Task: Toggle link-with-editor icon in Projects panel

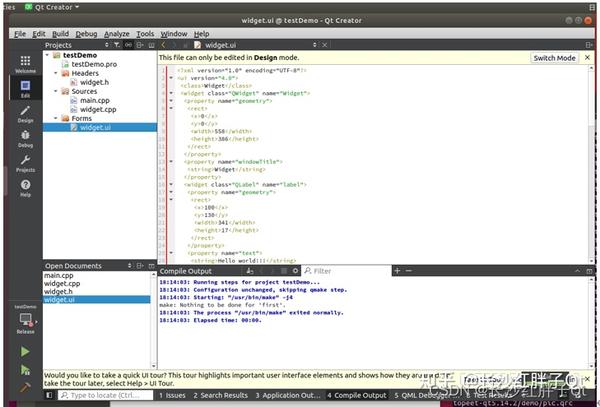Action: [128, 45]
